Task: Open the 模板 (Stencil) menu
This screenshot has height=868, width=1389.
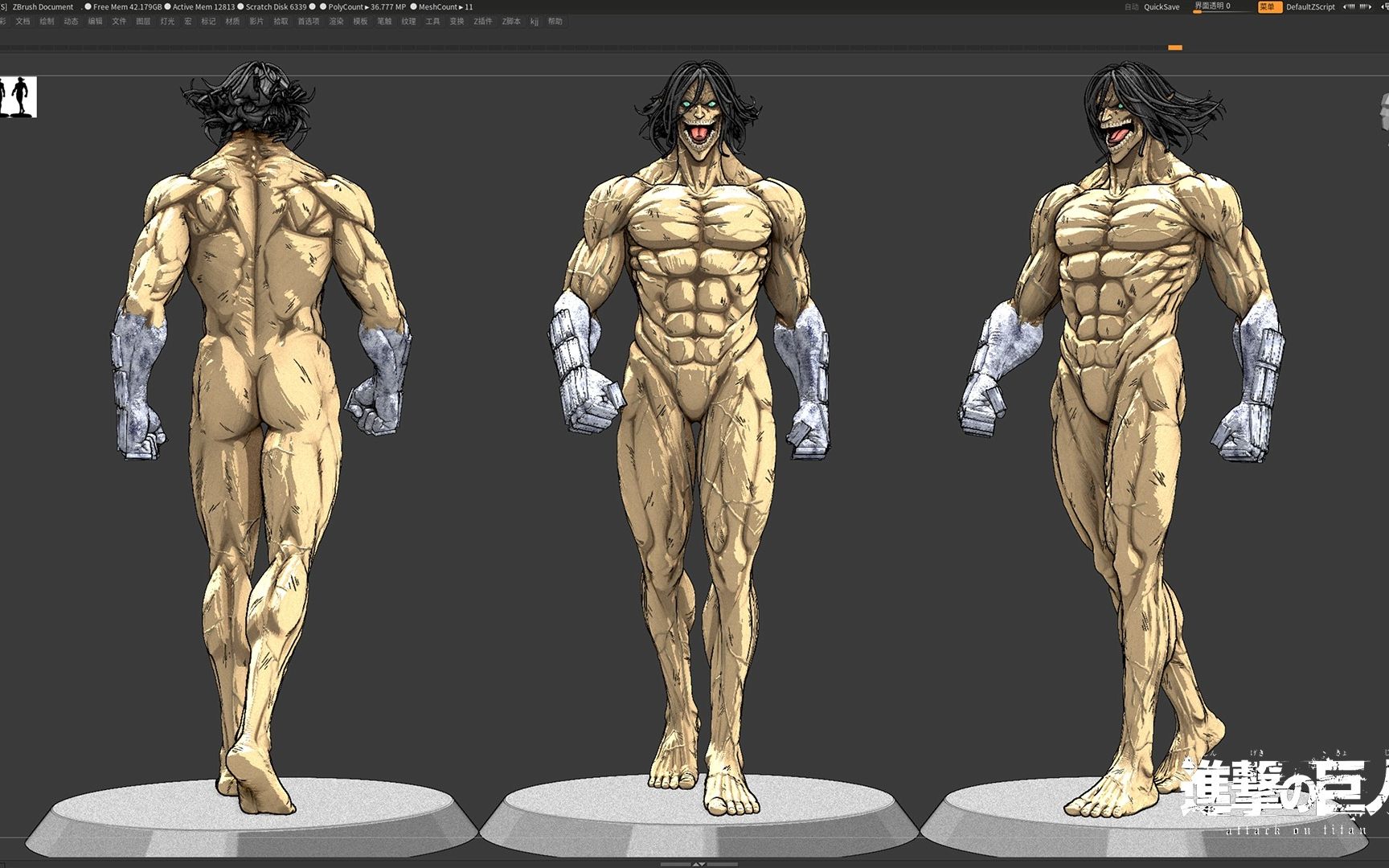Action: [x=360, y=22]
